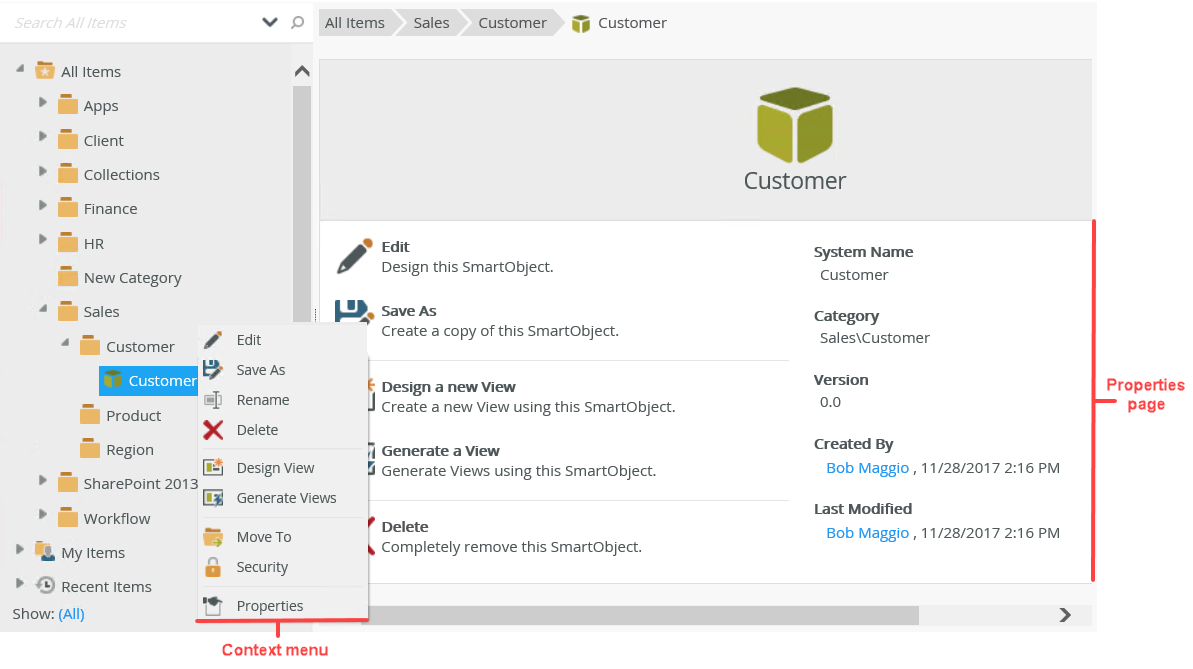Click the Recent Items clock icon
This screenshot has width=1193, height=669.
[x=45, y=586]
